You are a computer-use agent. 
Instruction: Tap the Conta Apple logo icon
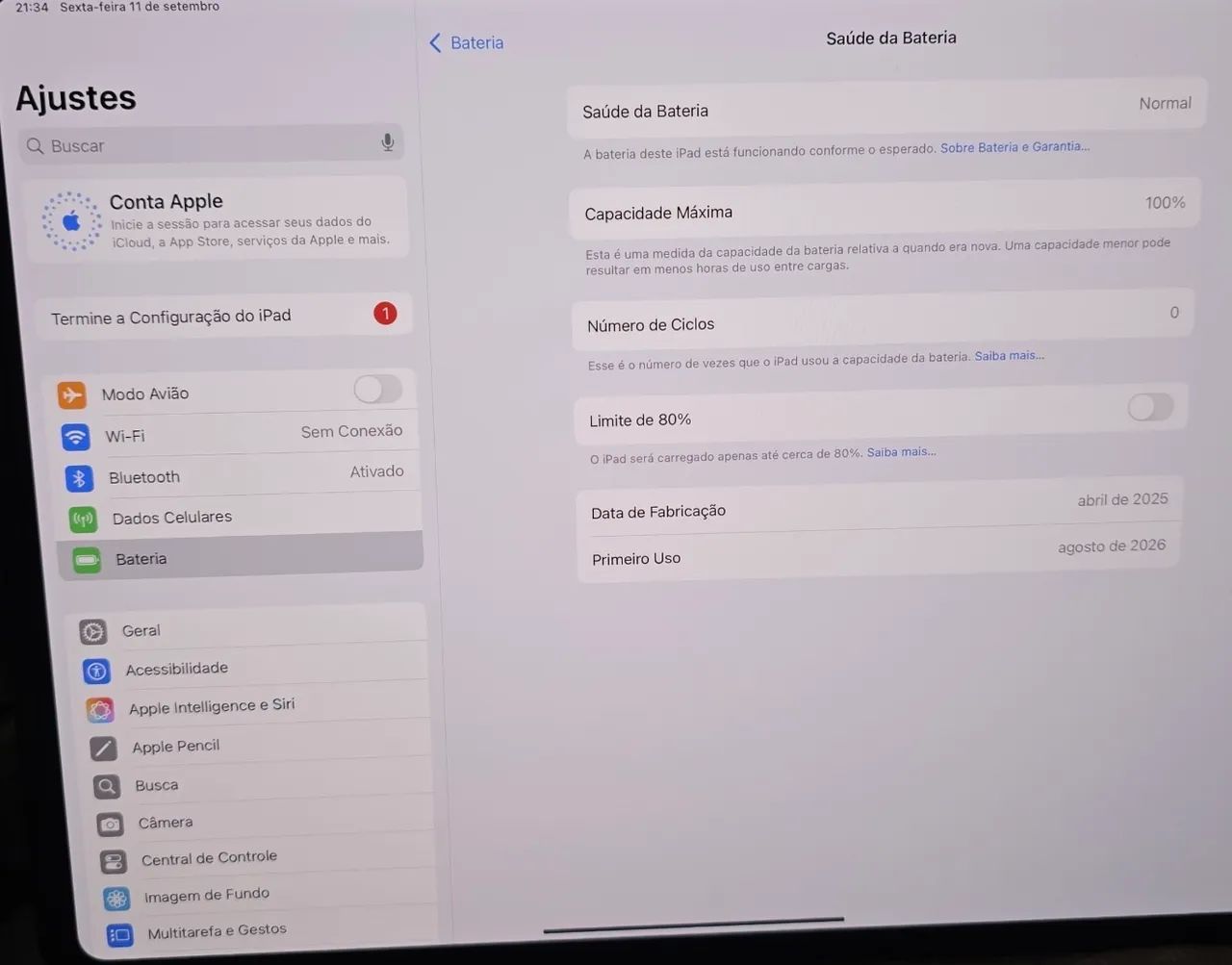(71, 221)
